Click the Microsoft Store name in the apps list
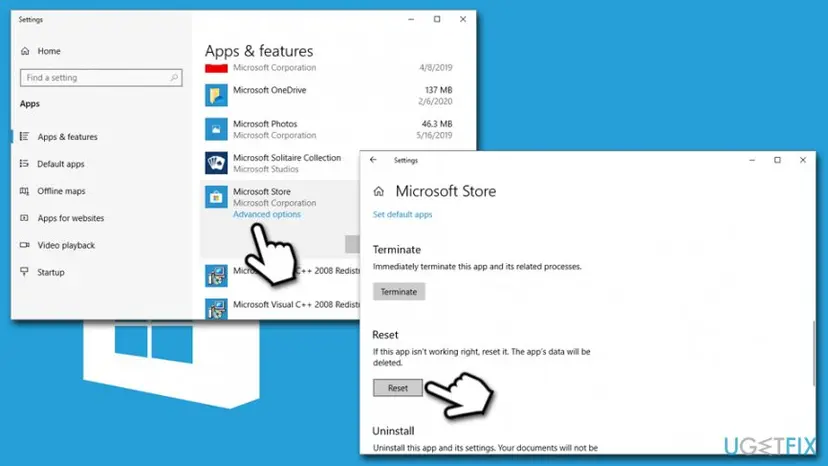Image resolution: width=828 pixels, height=466 pixels. coord(262,192)
